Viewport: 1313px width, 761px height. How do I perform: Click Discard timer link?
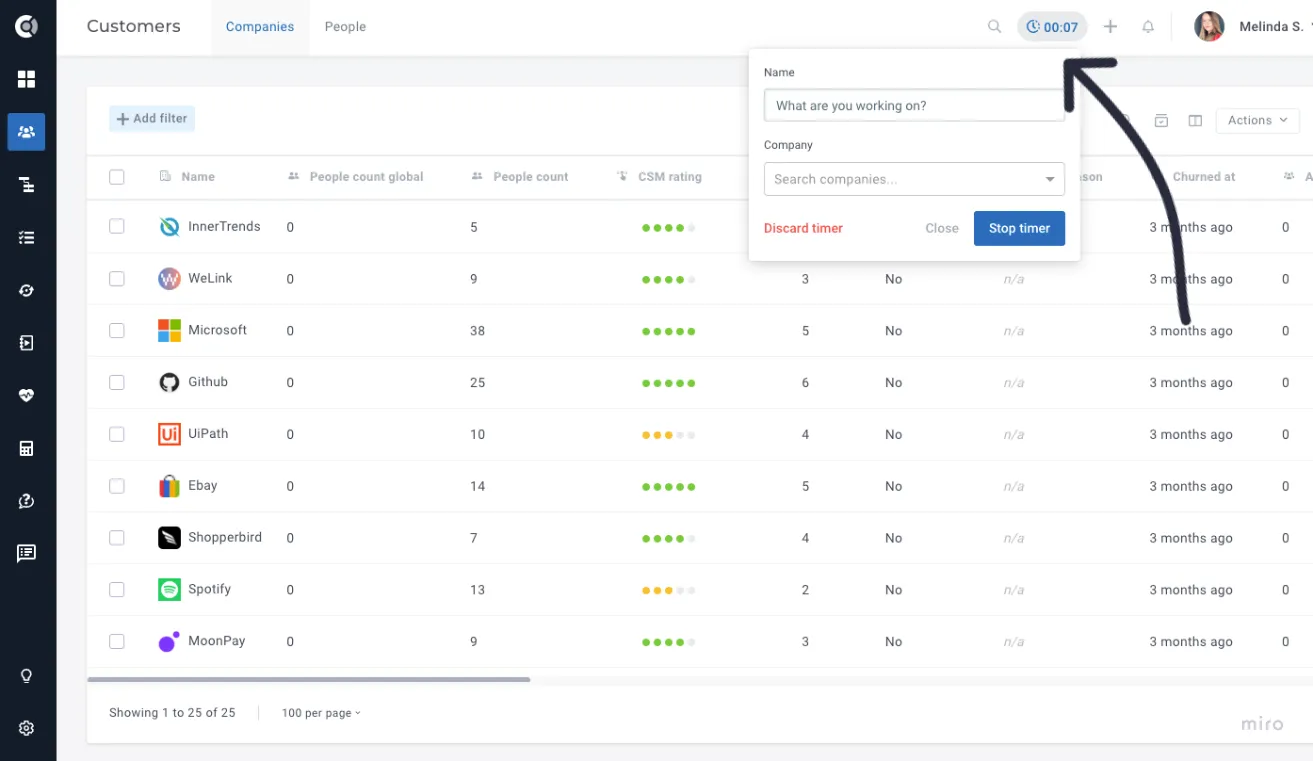pos(803,228)
